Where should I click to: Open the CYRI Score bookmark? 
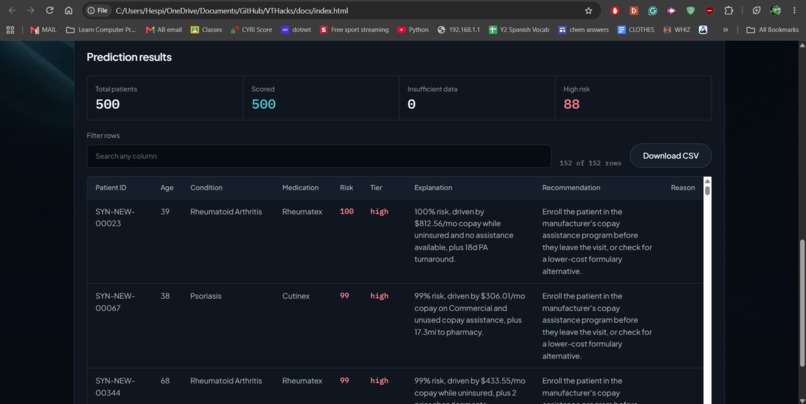251,30
